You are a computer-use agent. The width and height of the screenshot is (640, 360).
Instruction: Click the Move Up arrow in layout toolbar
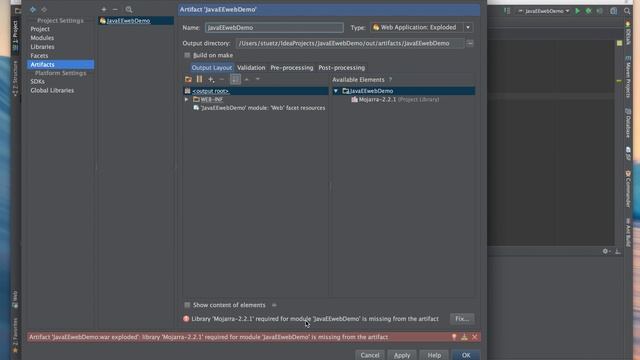247,79
